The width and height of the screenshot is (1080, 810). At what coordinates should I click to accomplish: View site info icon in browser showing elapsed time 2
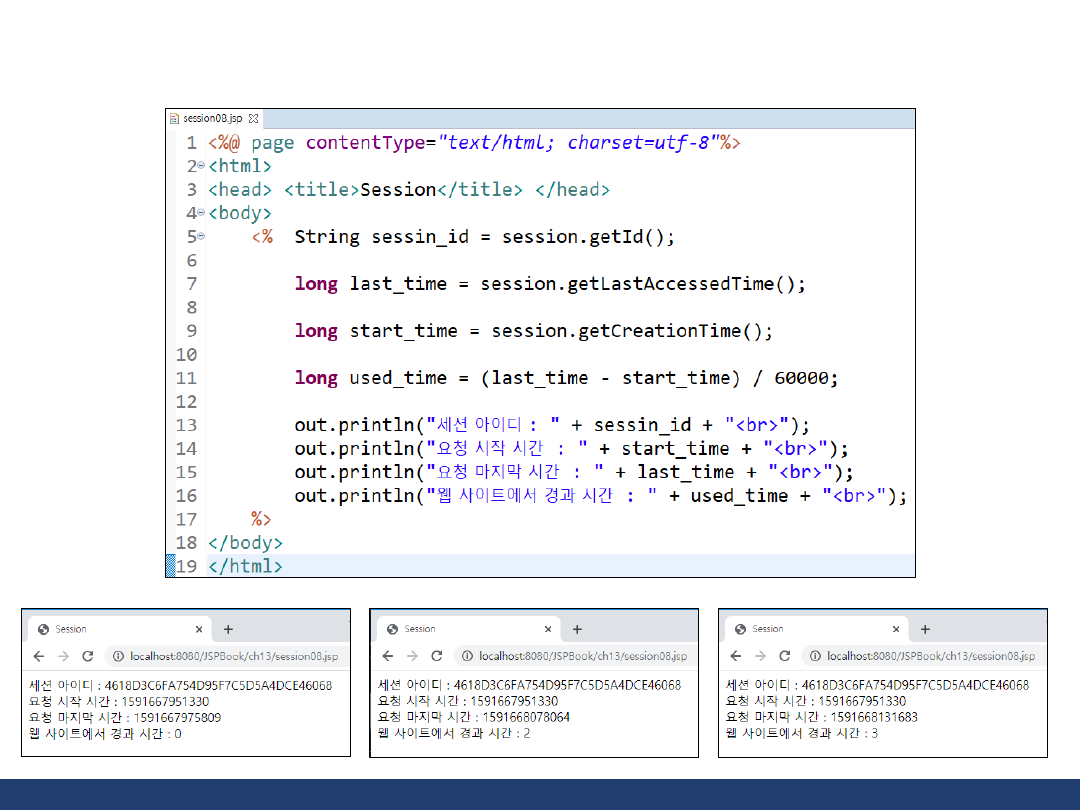(x=467, y=656)
